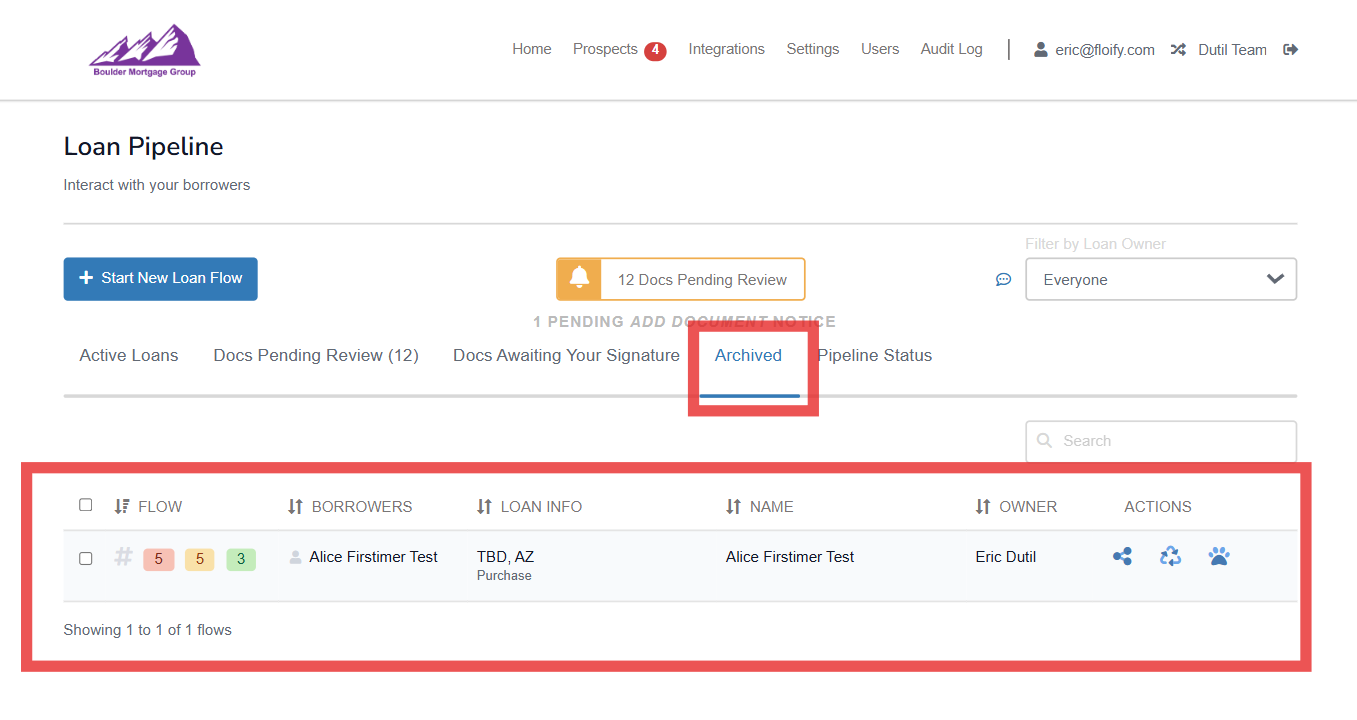Click the hash icon in Alice's flow row
The width and height of the screenshot is (1357, 720).
(123, 557)
